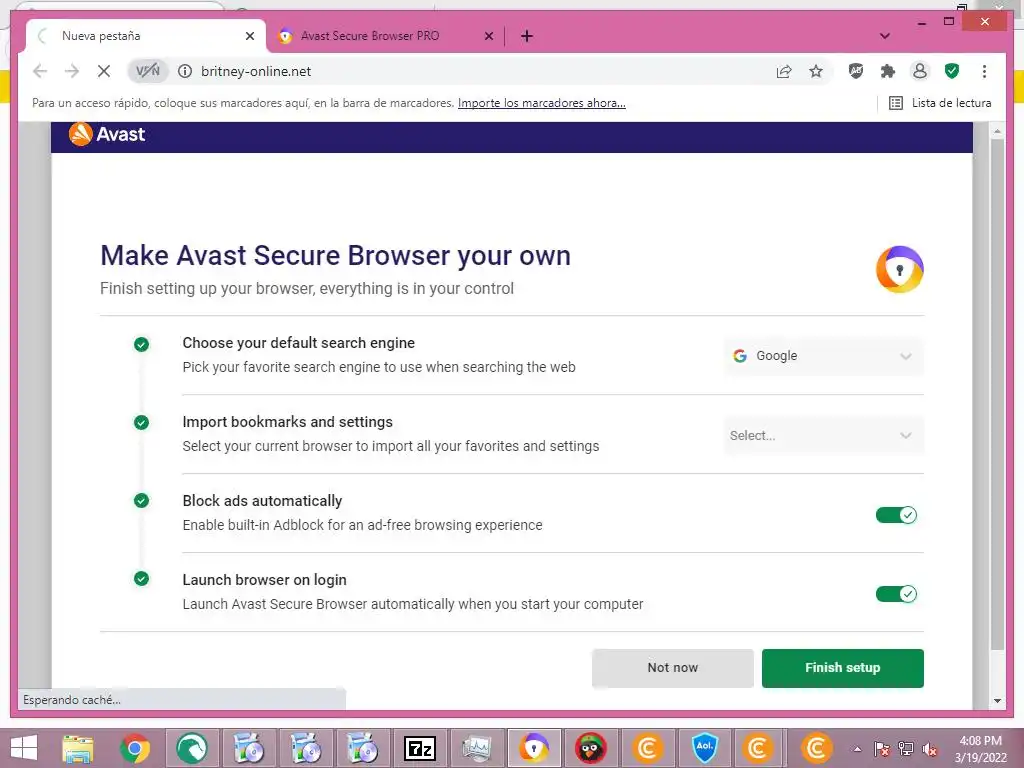Open the Extensions puzzle piece menu

(x=888, y=71)
